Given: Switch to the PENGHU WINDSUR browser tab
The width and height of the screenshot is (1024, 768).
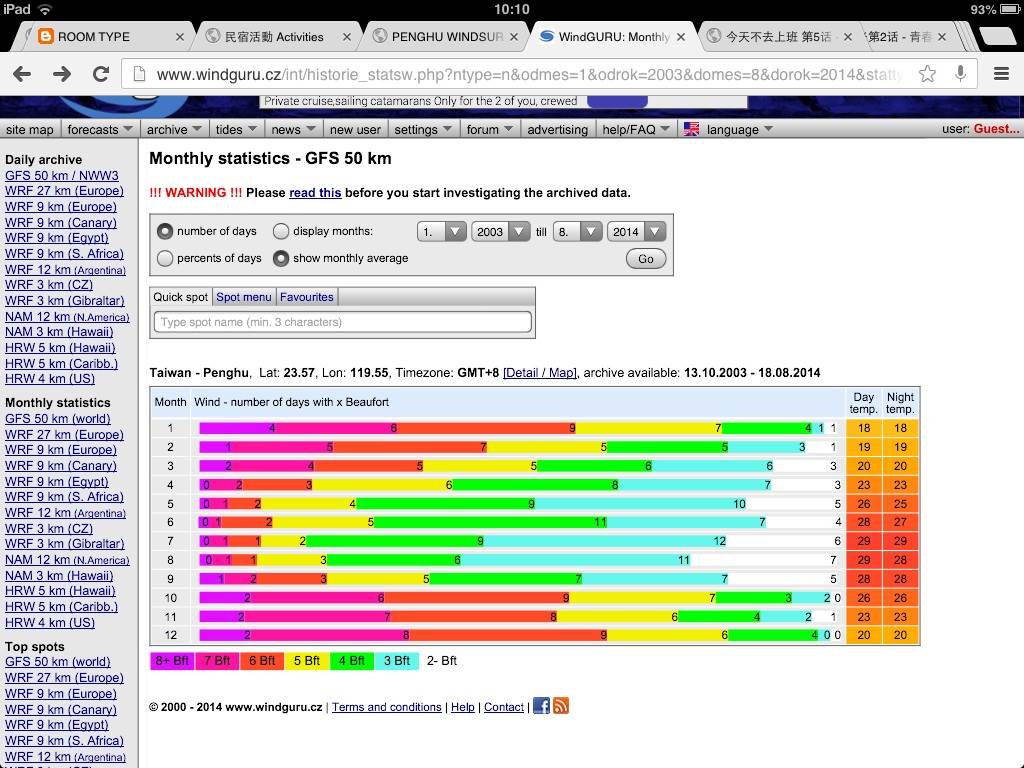Looking at the screenshot, I should [x=446, y=37].
